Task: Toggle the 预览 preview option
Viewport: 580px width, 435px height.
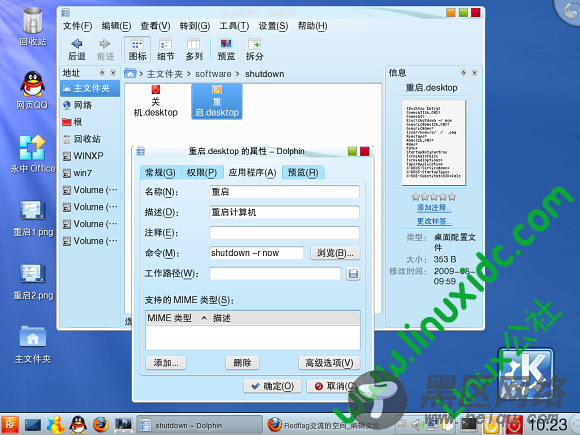Action: (x=226, y=49)
